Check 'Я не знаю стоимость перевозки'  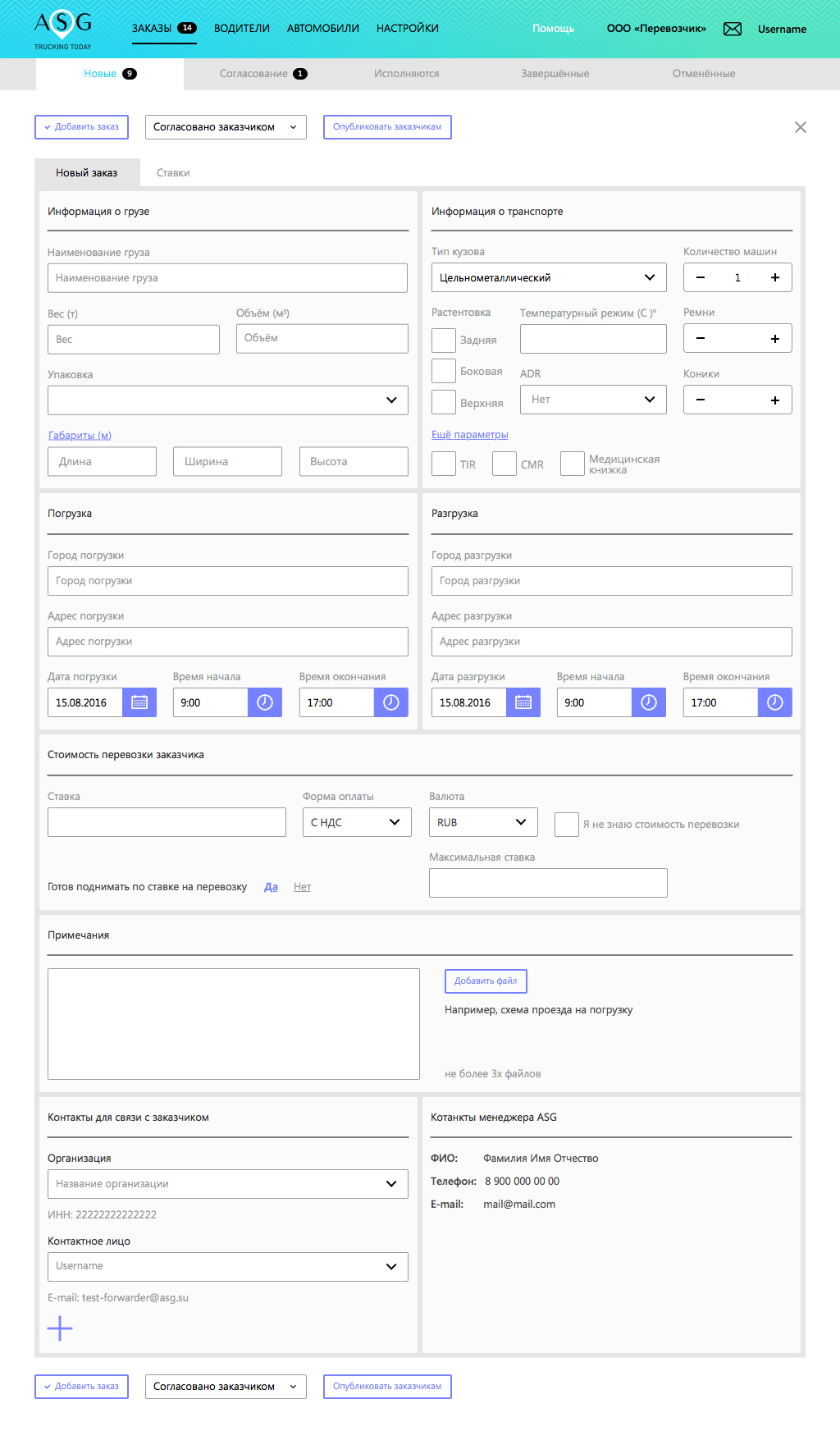[567, 825]
